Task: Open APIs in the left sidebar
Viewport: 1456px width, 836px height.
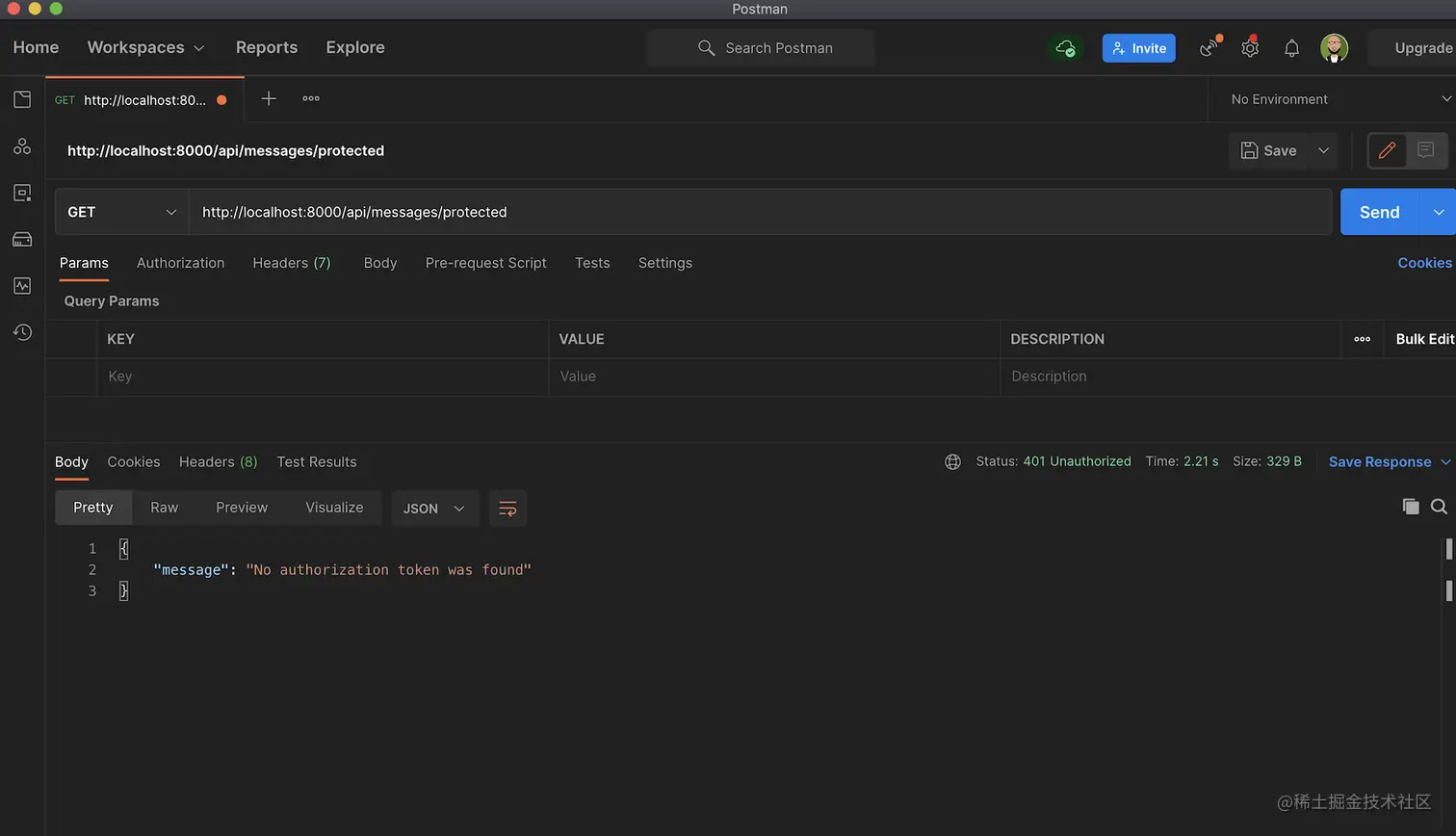Action: click(22, 146)
